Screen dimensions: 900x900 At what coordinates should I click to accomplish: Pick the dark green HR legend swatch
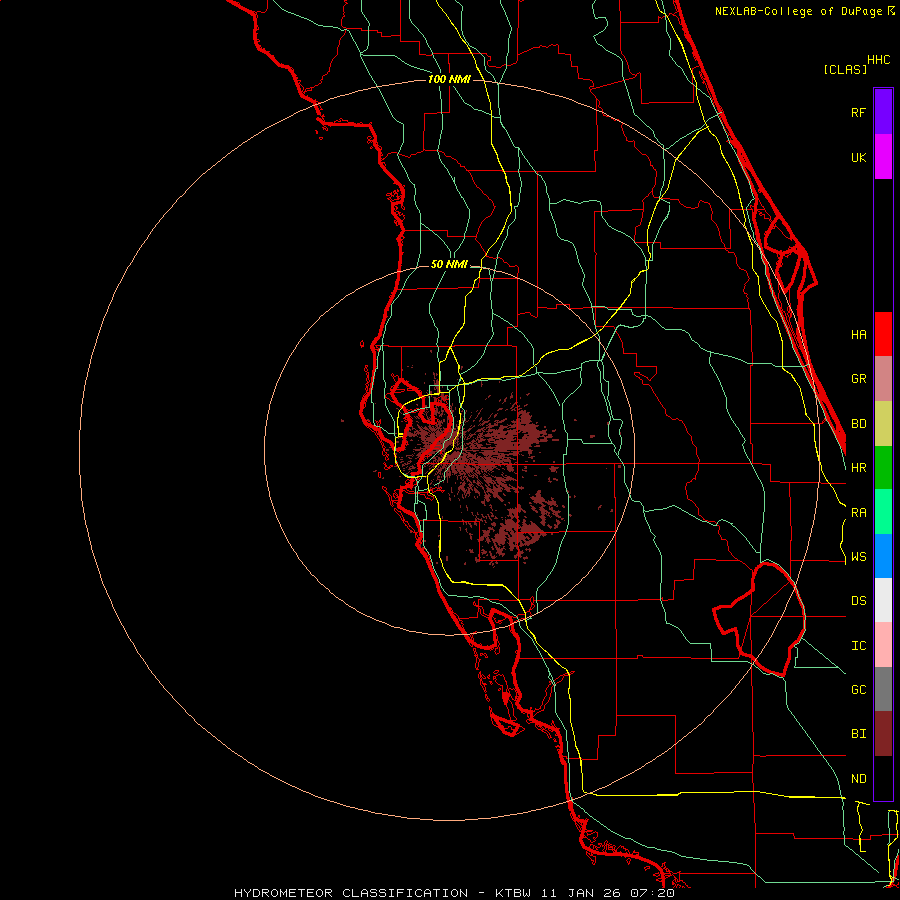883,468
